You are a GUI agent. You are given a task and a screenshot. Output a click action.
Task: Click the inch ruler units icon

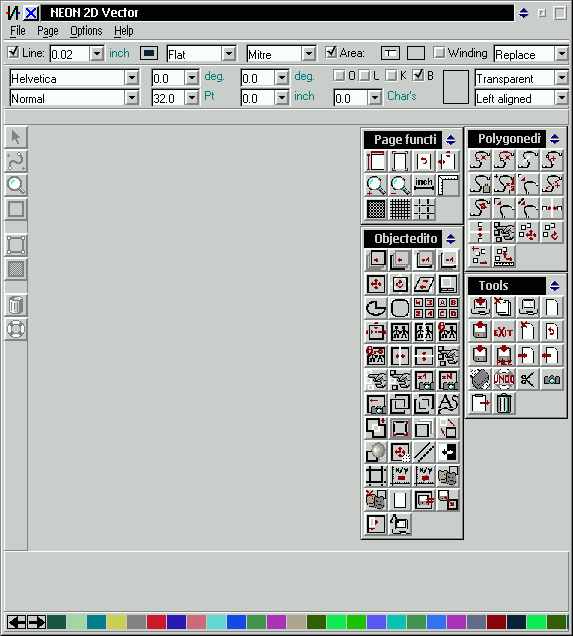click(x=424, y=185)
